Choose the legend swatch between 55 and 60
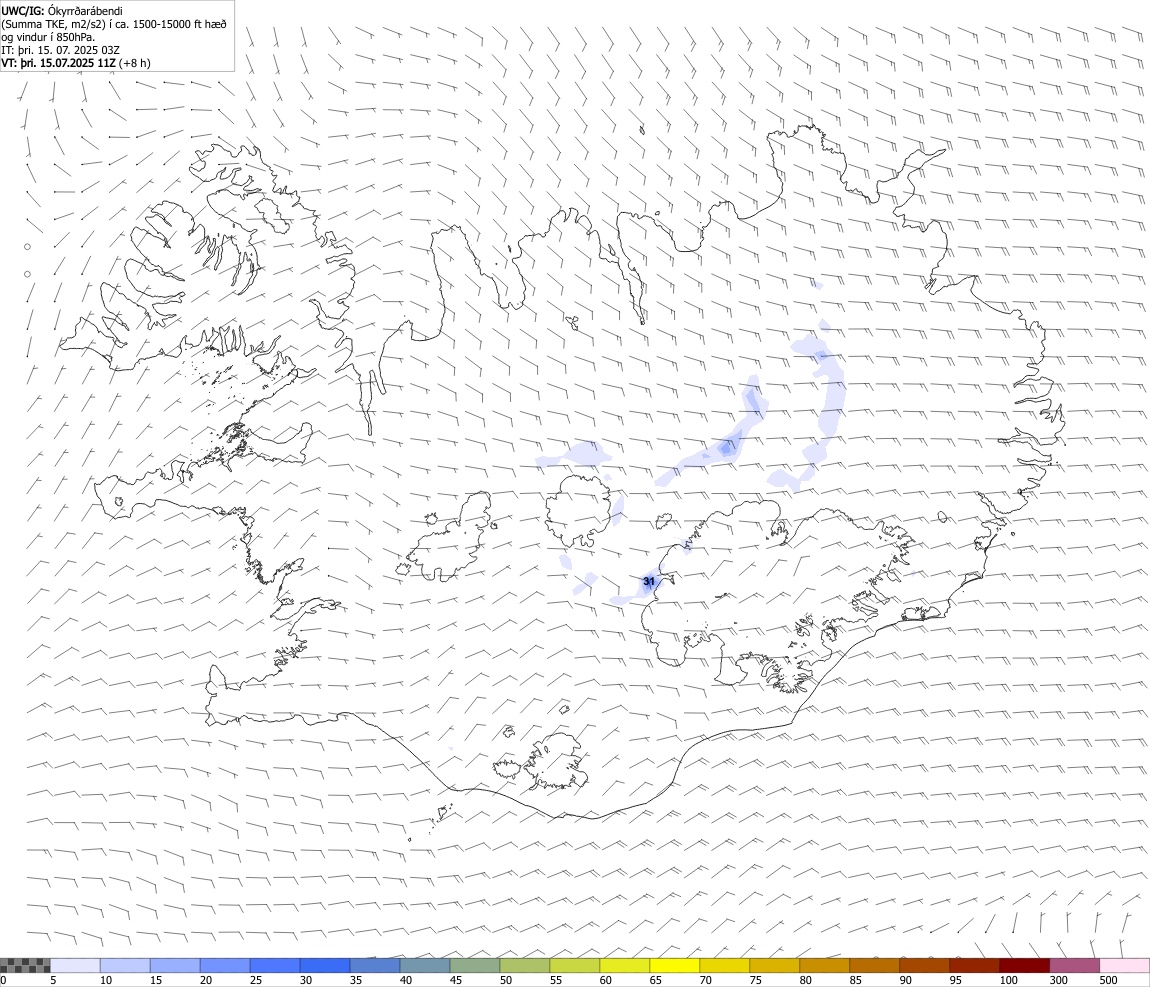 575,965
